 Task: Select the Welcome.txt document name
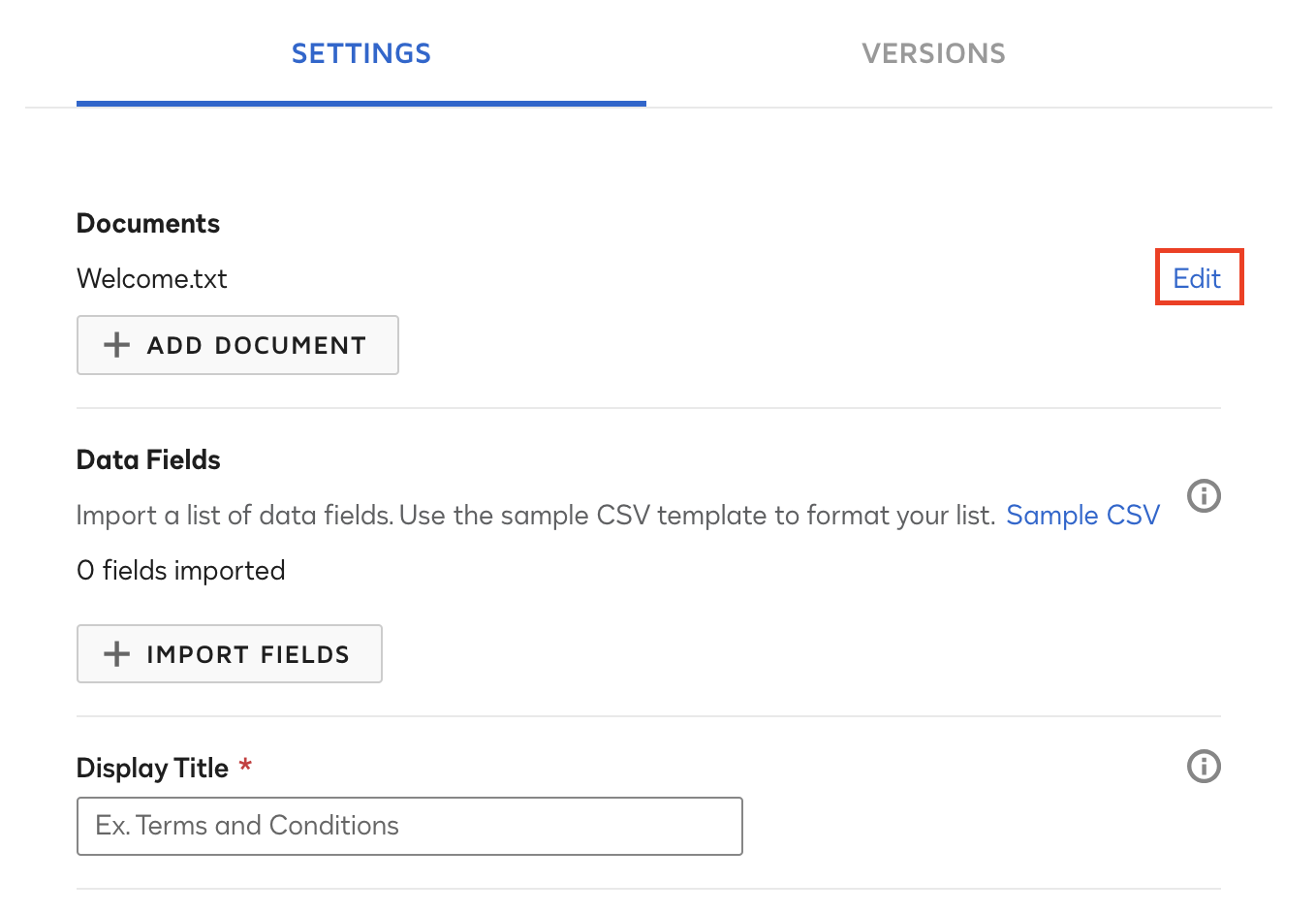pos(151,278)
